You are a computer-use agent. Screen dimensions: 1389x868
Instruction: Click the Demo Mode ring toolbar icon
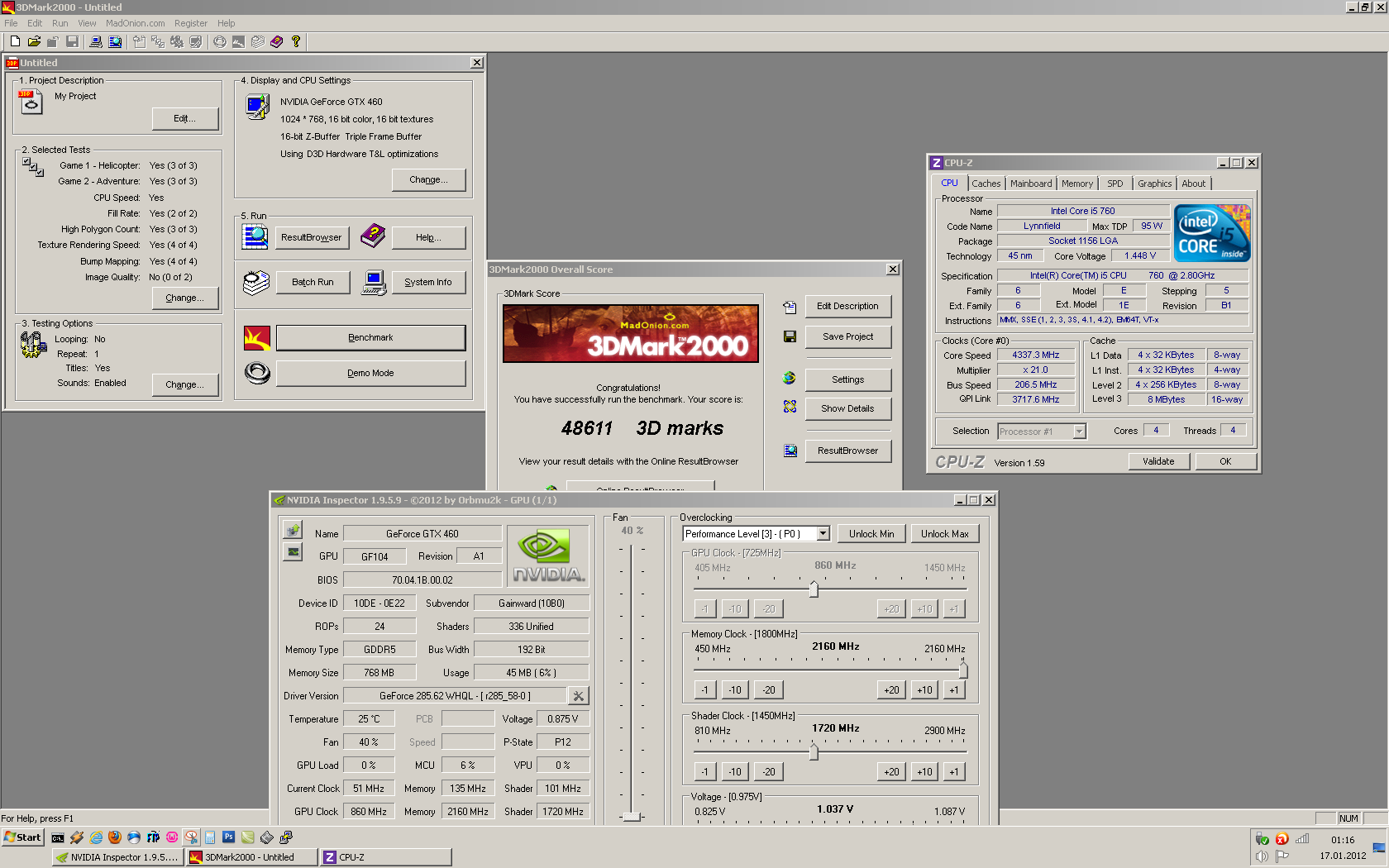[220, 41]
